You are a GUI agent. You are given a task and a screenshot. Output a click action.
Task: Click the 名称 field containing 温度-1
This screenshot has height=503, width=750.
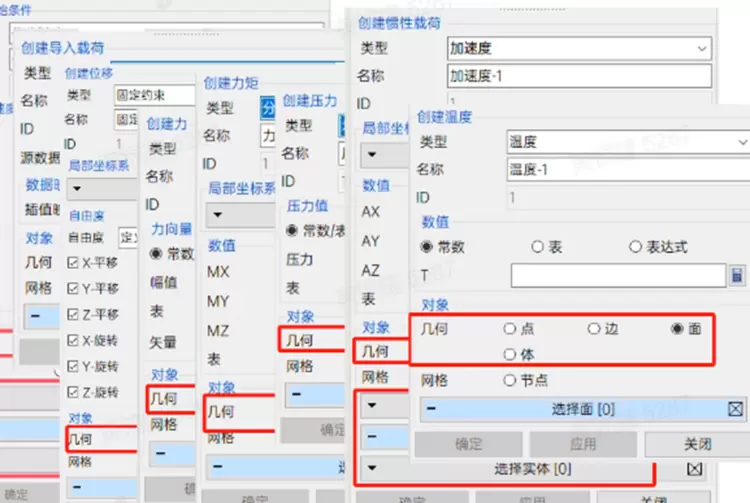pyautogui.click(x=626, y=169)
